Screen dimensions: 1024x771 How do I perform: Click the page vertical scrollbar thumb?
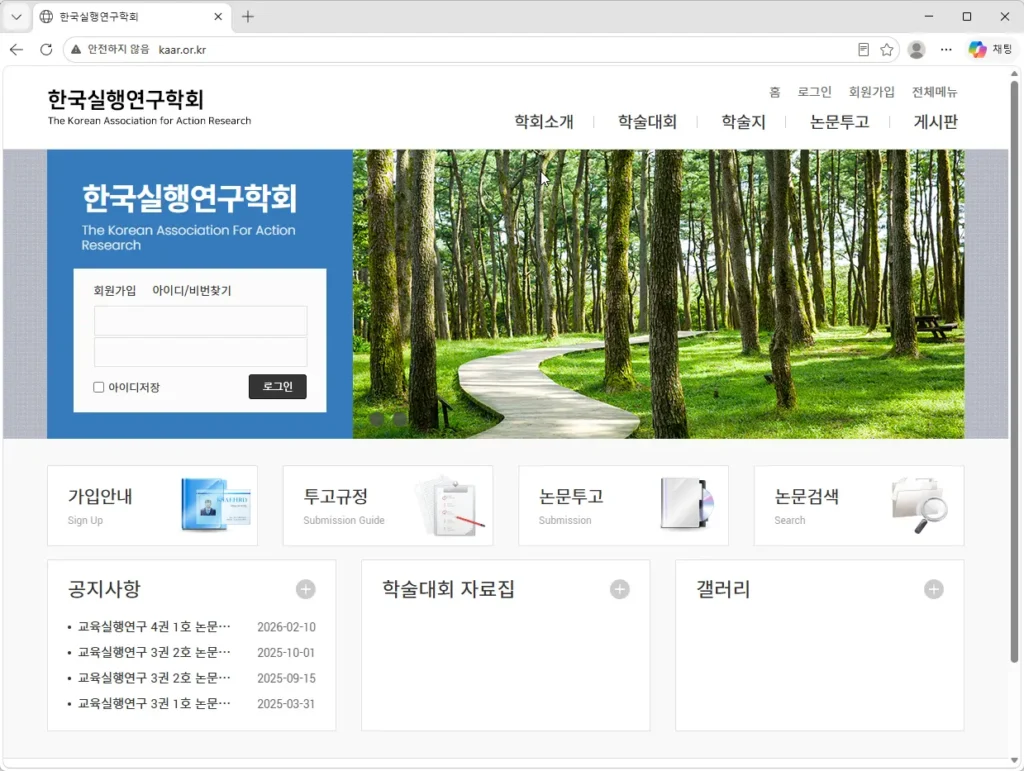coord(1014,371)
